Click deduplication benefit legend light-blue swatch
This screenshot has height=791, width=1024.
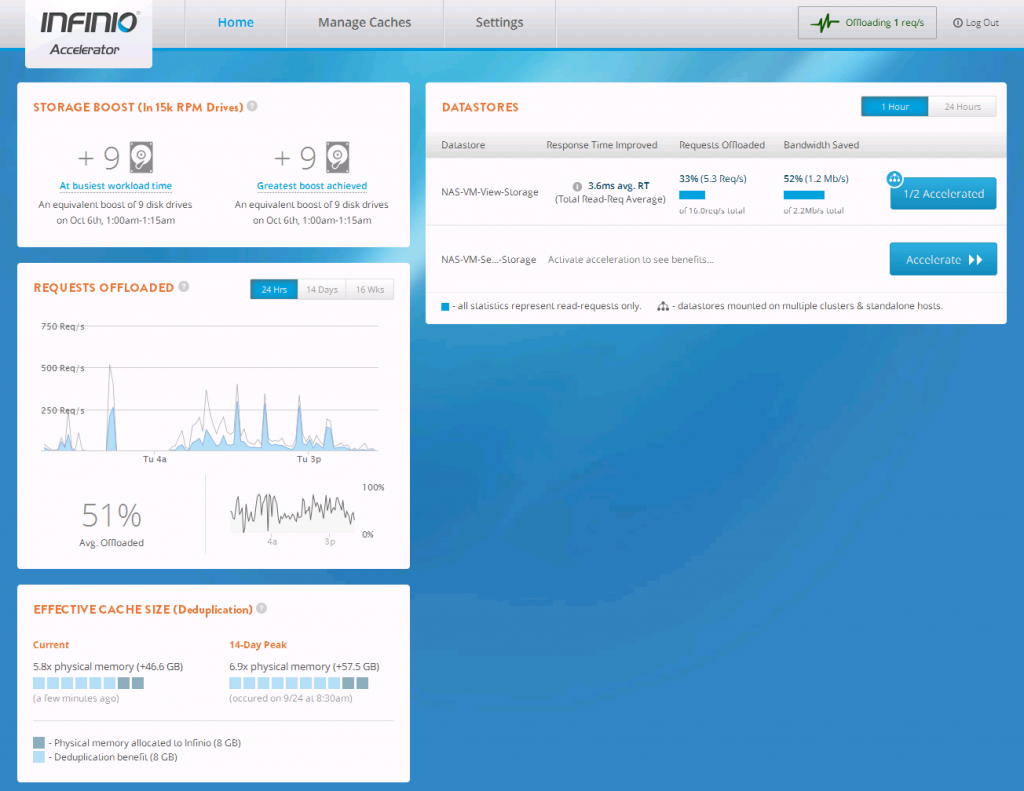coord(39,757)
